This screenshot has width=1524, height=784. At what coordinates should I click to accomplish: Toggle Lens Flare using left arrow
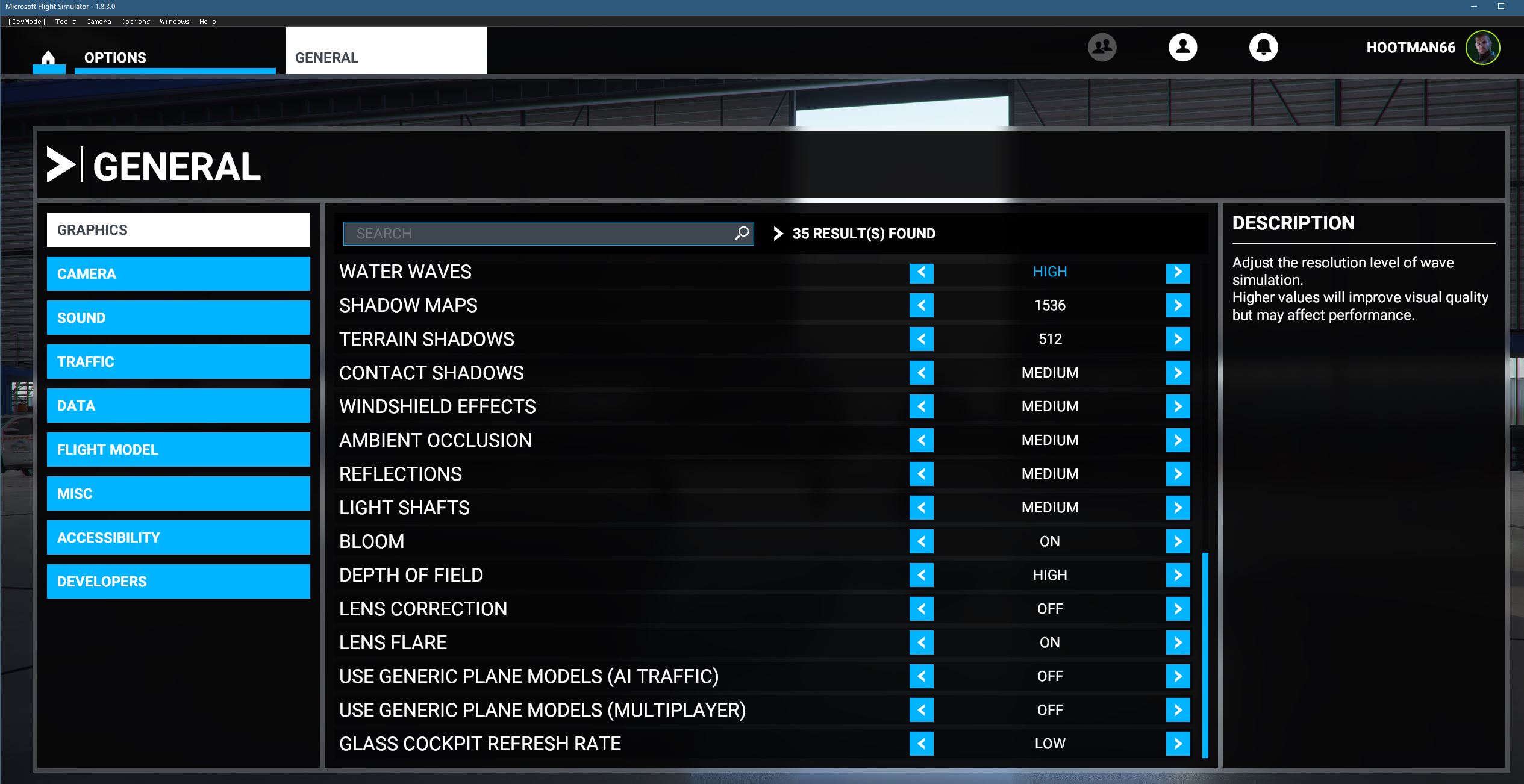[921, 643]
